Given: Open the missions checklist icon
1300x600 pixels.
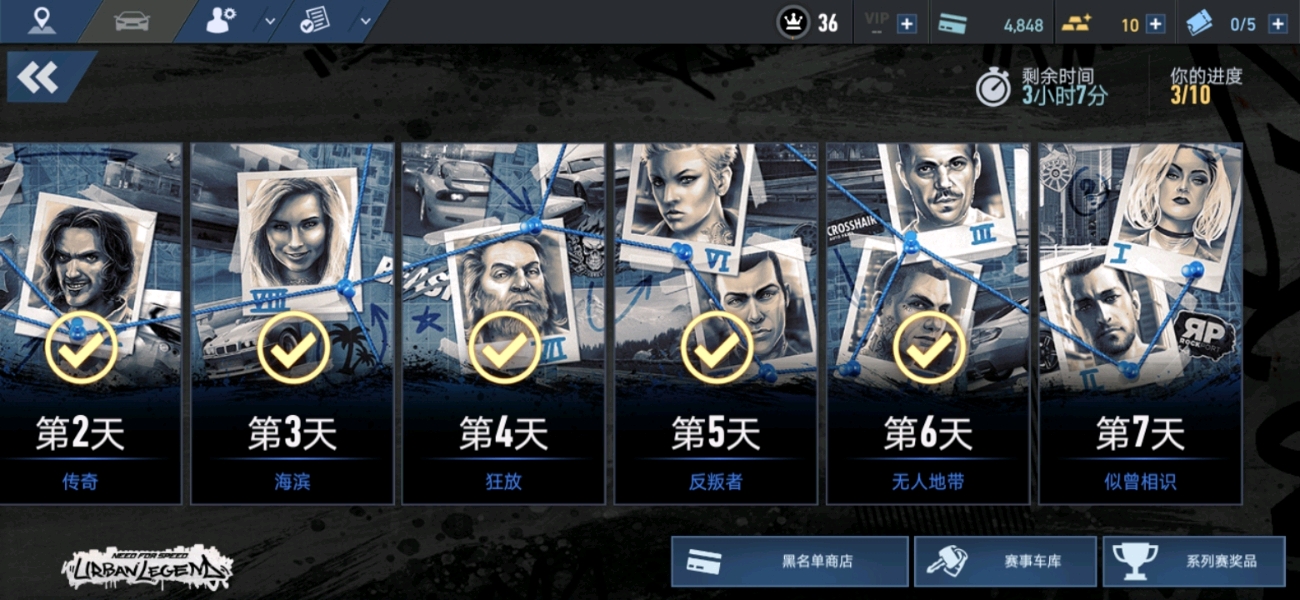Looking at the screenshot, I should pyautogui.click(x=316, y=21).
